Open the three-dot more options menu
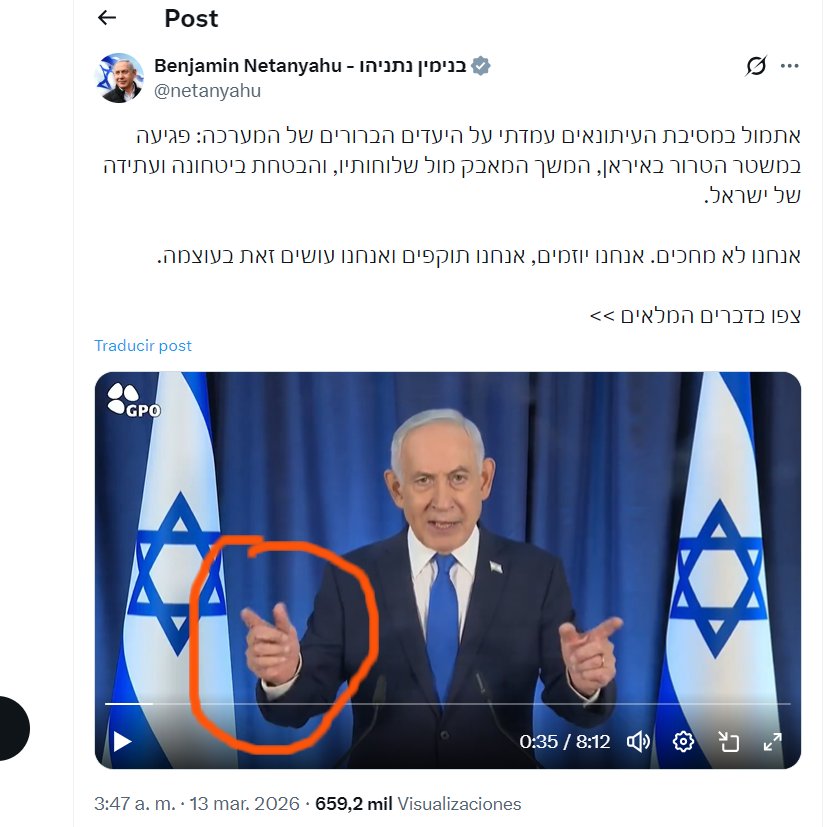The height and width of the screenshot is (827, 836). click(790, 66)
